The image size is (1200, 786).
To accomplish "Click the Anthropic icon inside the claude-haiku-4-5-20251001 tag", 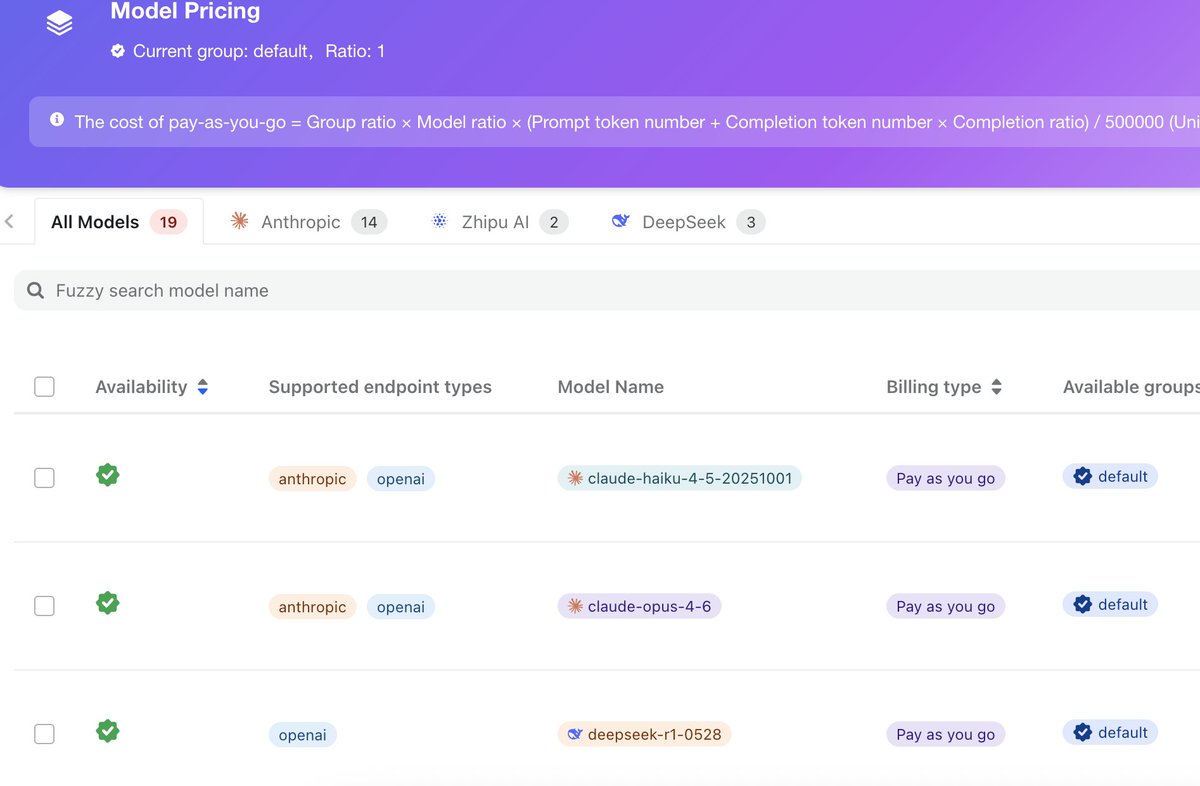I will (575, 478).
